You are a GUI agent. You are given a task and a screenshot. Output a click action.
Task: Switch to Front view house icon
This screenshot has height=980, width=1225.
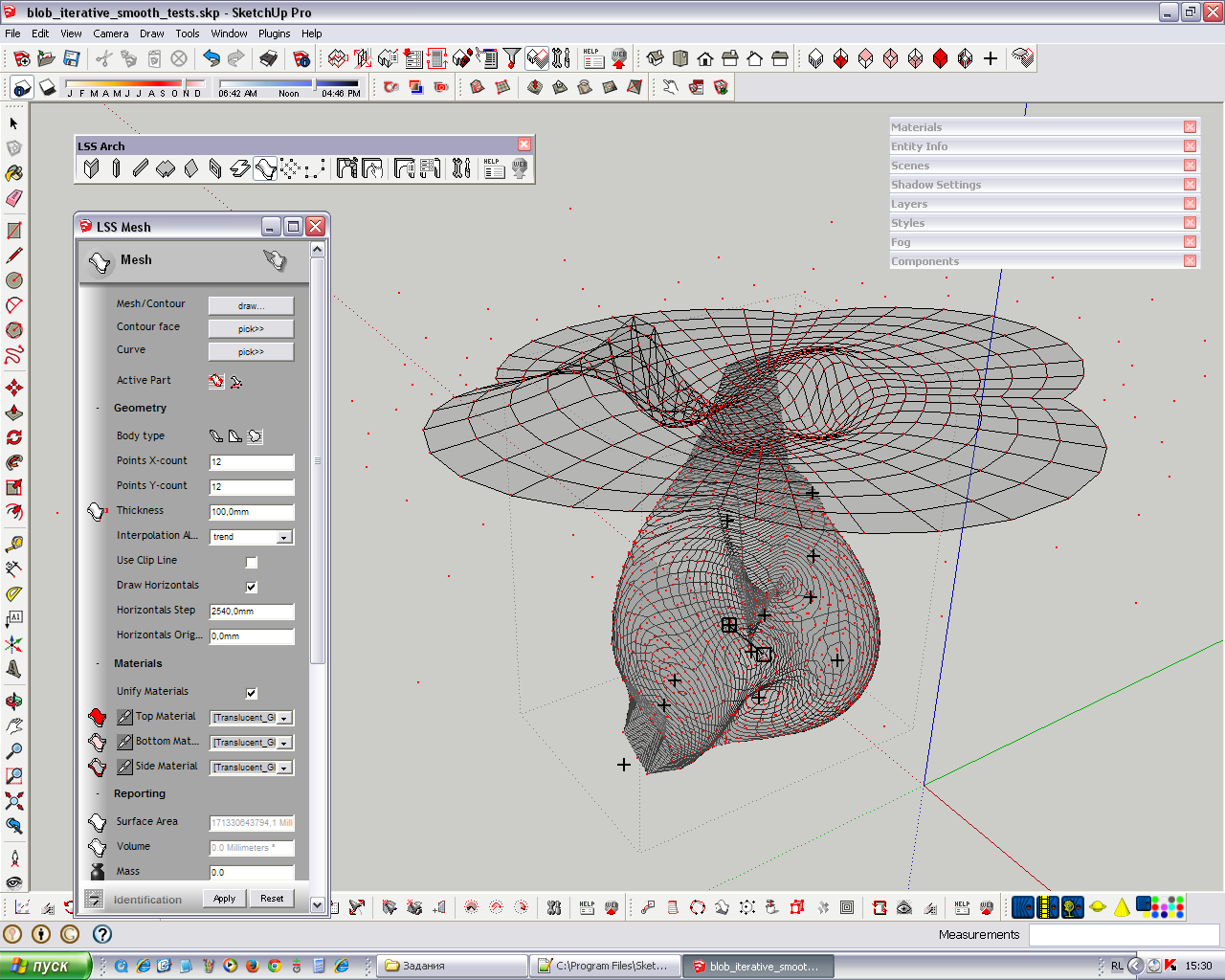coord(705,58)
